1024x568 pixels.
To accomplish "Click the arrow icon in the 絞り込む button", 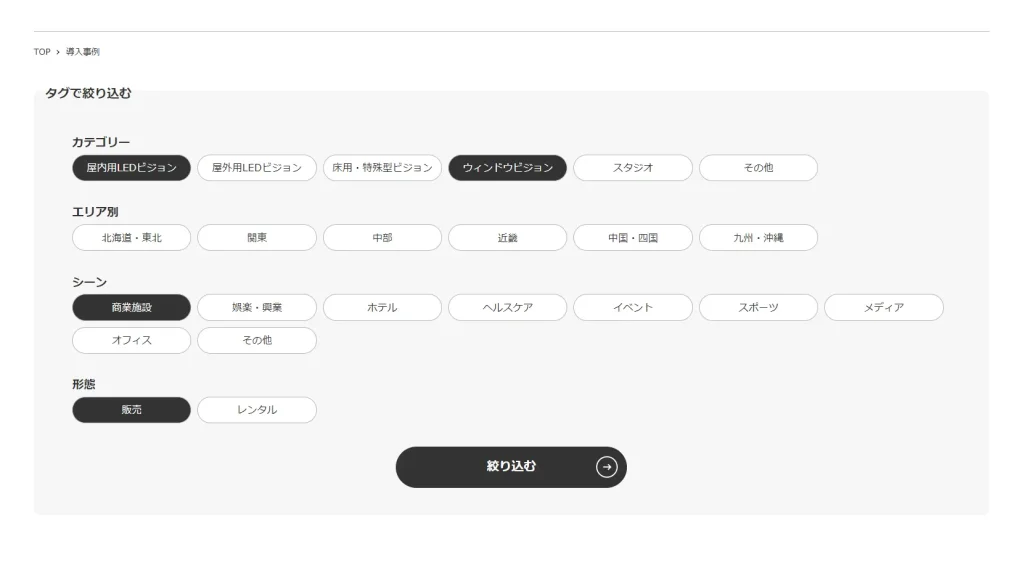I will coord(606,467).
